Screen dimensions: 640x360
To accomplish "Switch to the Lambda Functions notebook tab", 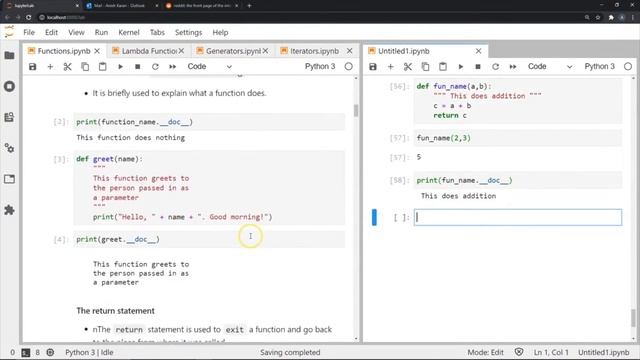I will [x=149, y=51].
